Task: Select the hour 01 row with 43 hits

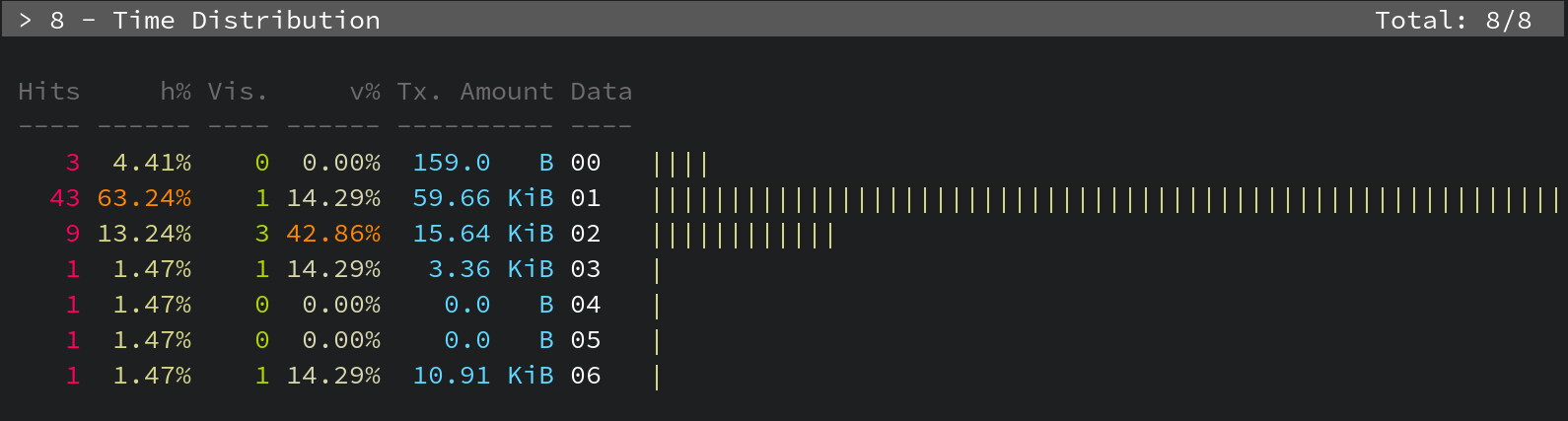Action: point(585,198)
